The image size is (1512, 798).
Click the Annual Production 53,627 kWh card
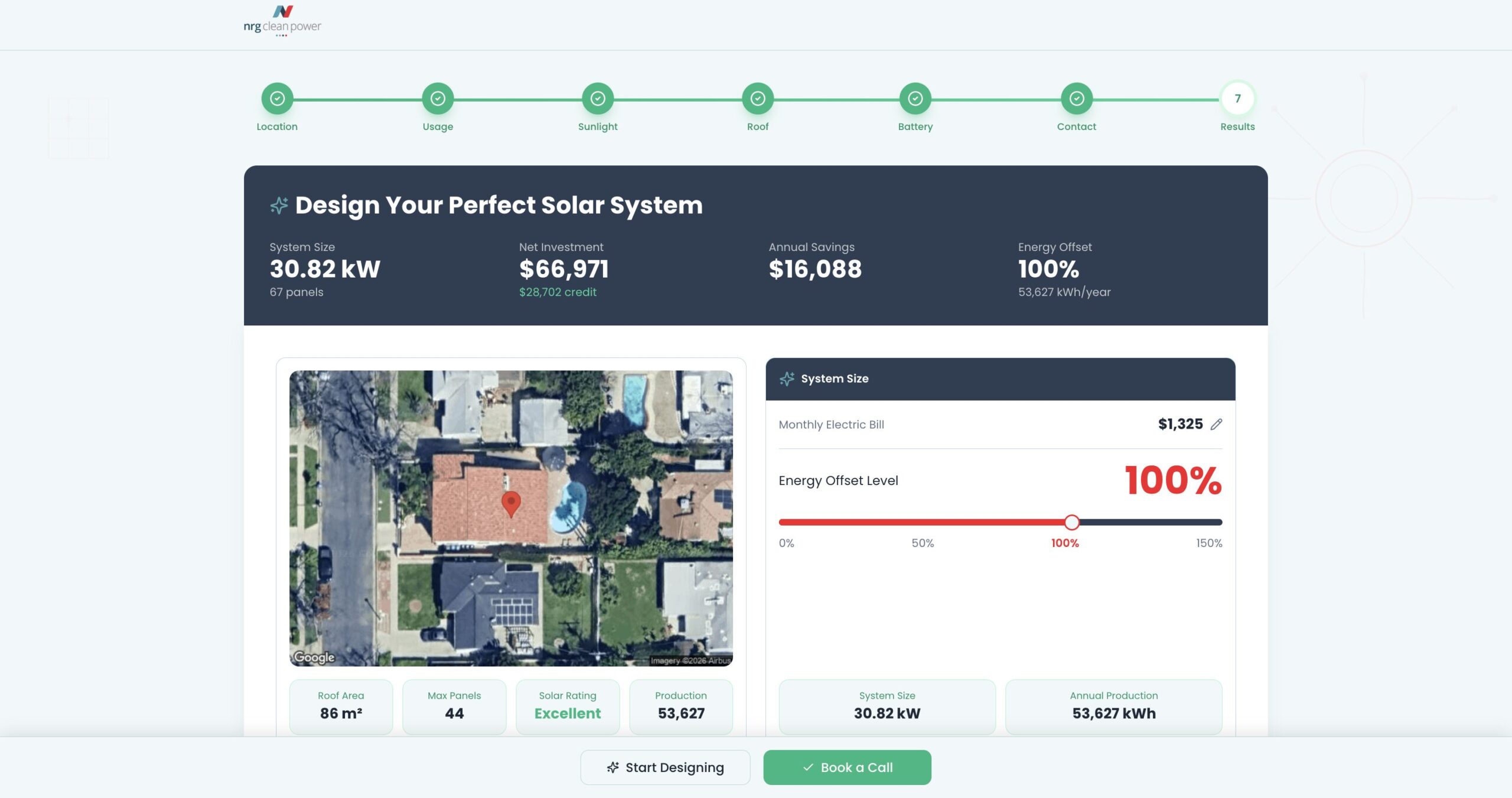(1114, 706)
